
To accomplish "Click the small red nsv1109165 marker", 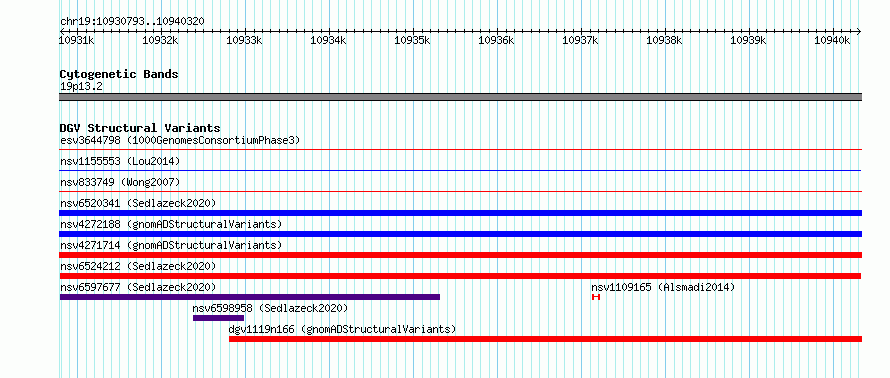I will (x=595, y=297).
